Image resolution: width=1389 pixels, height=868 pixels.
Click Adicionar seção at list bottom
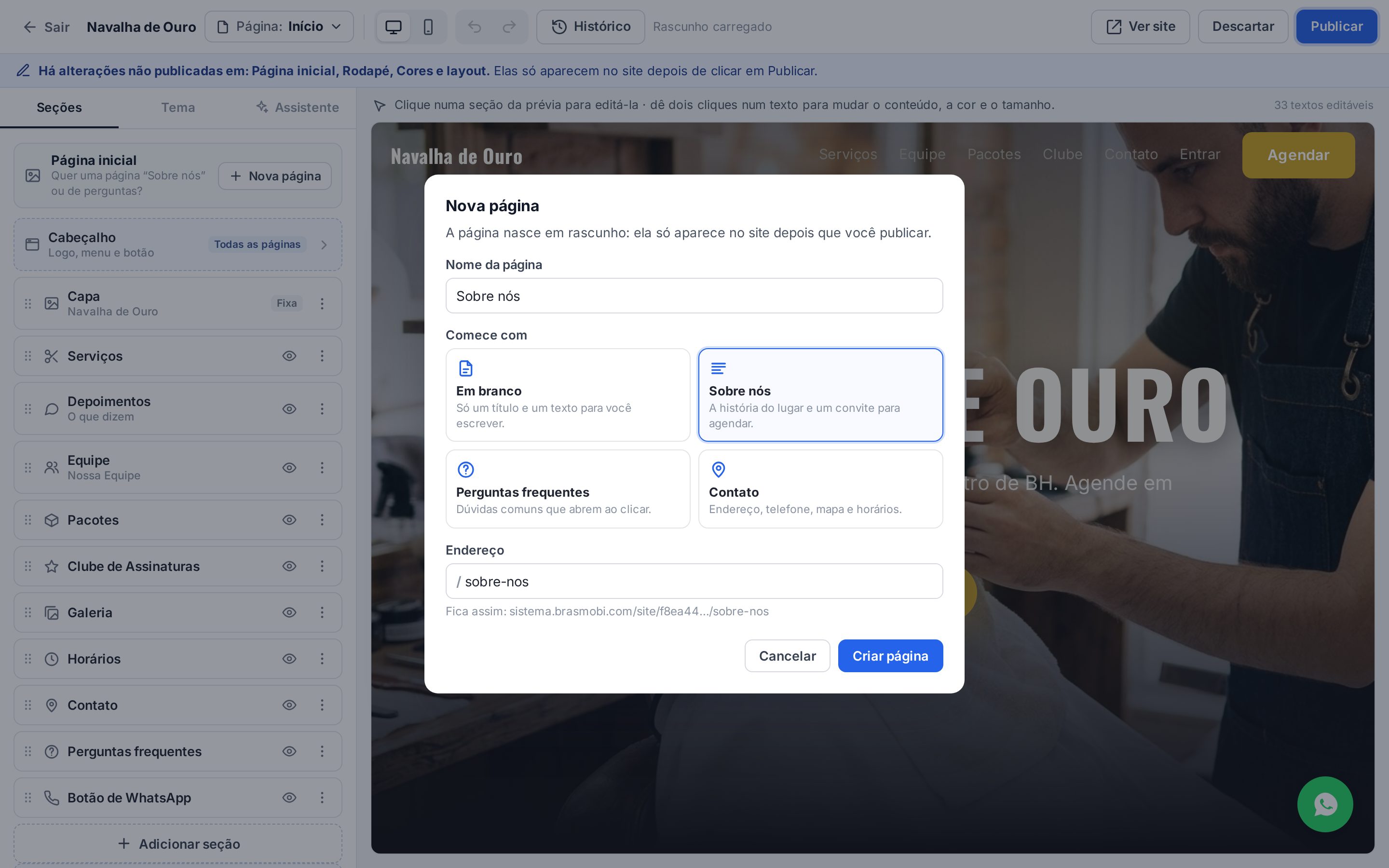pos(178,844)
